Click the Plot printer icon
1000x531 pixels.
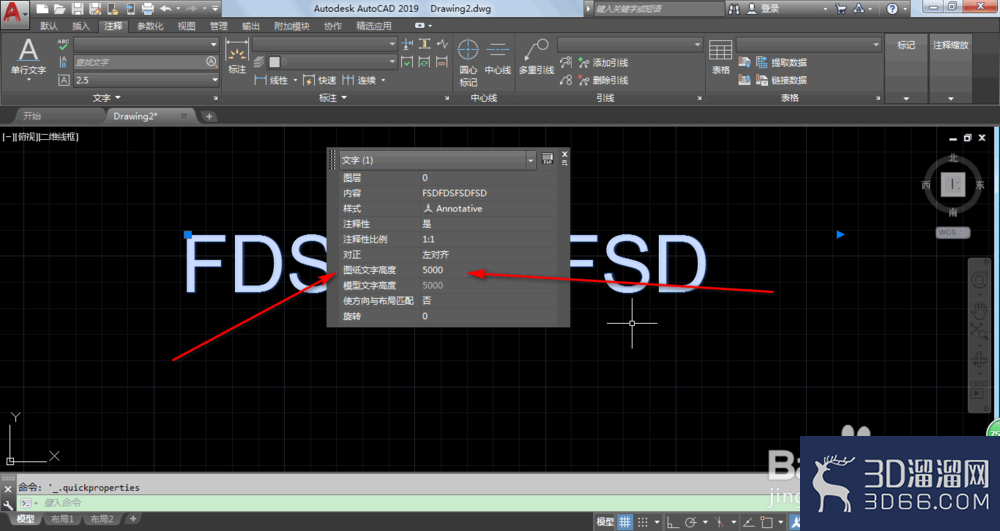[147, 9]
